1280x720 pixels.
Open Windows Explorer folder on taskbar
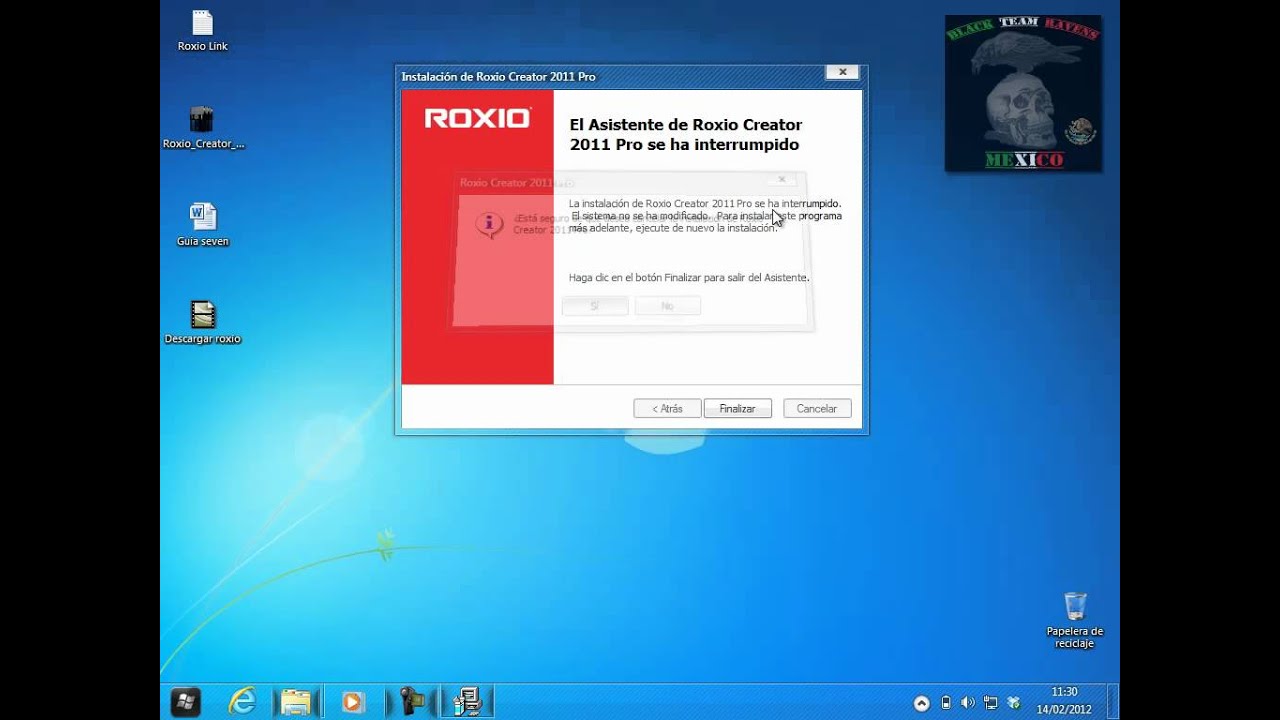(x=297, y=702)
